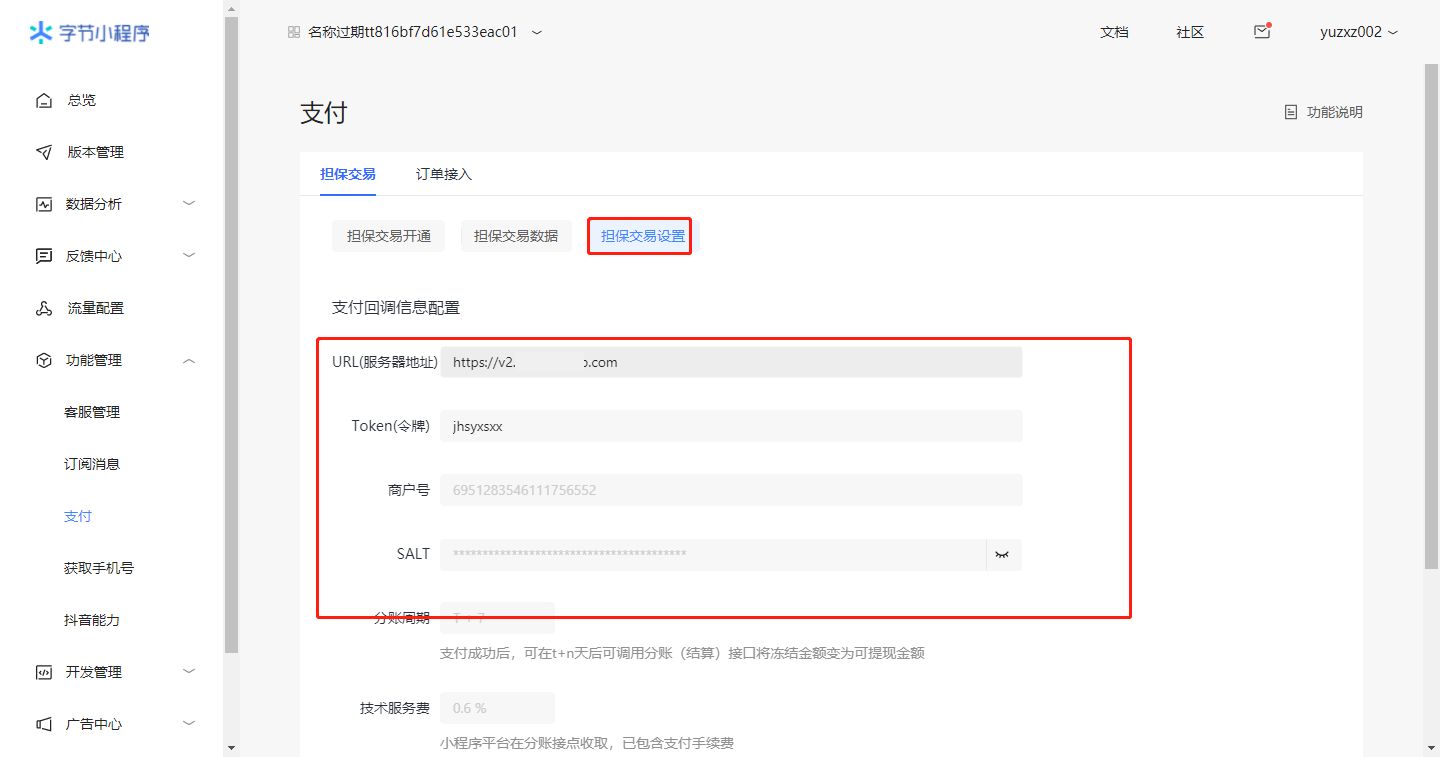Click the 字节小程序 logo icon
Screen dimensions: 1440x757
tap(40, 33)
